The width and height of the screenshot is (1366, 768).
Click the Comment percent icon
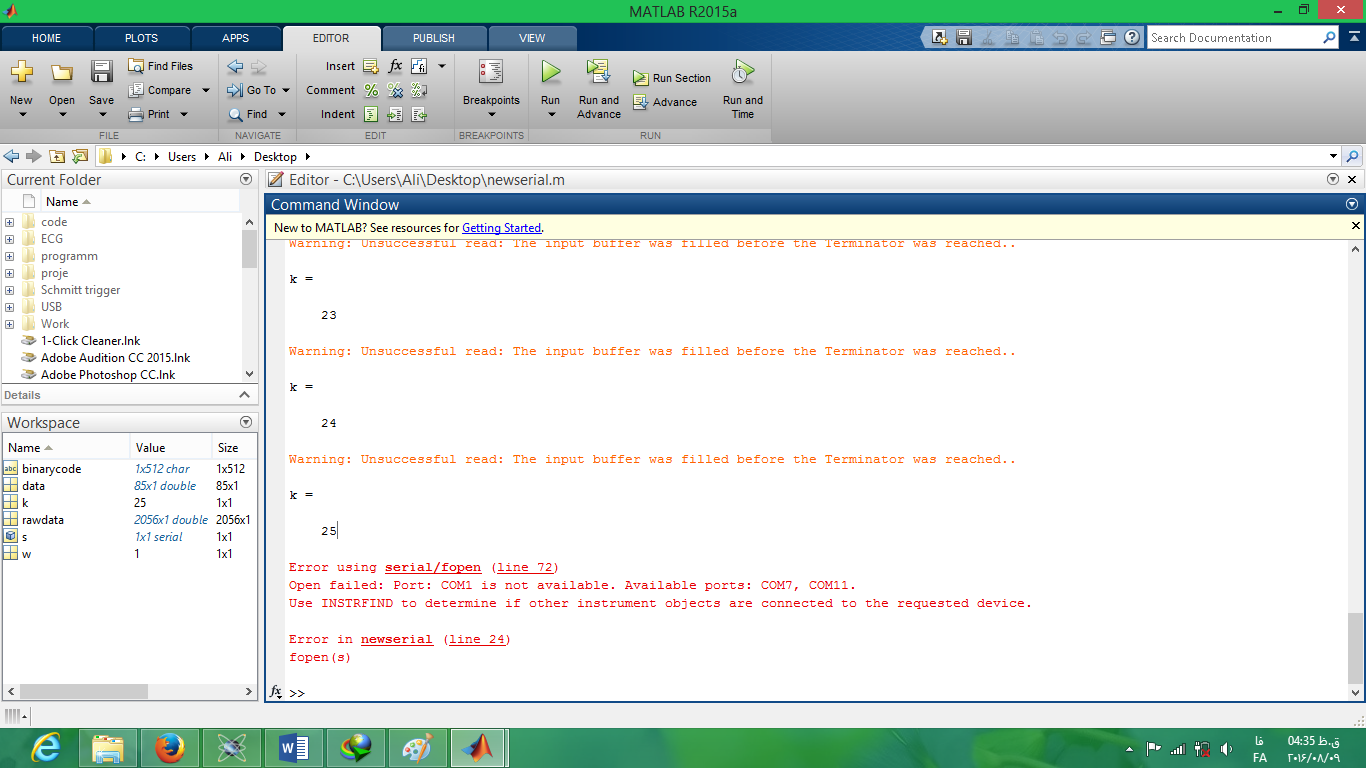pyautogui.click(x=371, y=90)
